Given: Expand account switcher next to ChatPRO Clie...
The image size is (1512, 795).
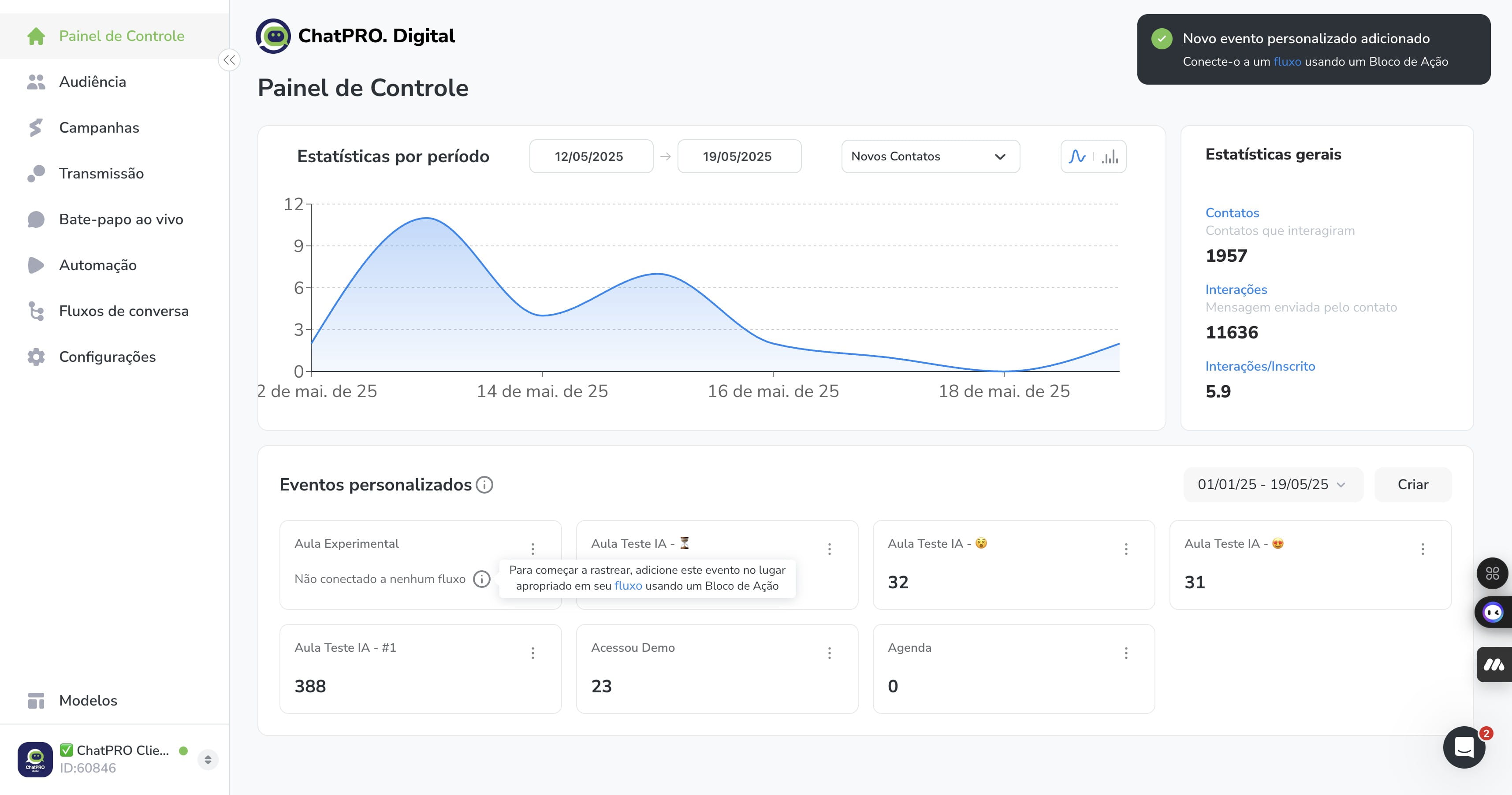Looking at the screenshot, I should tap(208, 760).
